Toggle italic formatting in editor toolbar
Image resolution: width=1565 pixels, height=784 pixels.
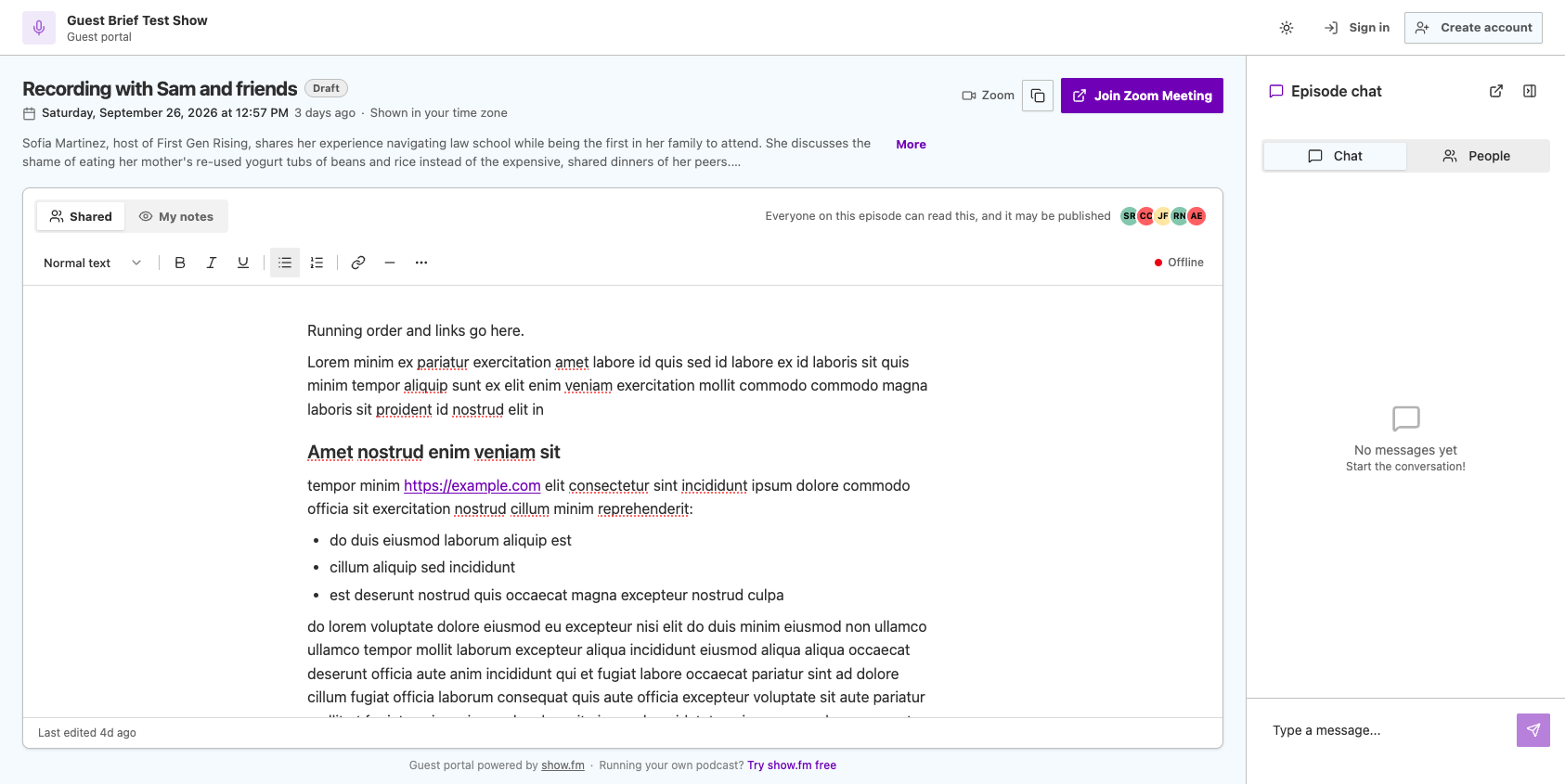tap(212, 263)
